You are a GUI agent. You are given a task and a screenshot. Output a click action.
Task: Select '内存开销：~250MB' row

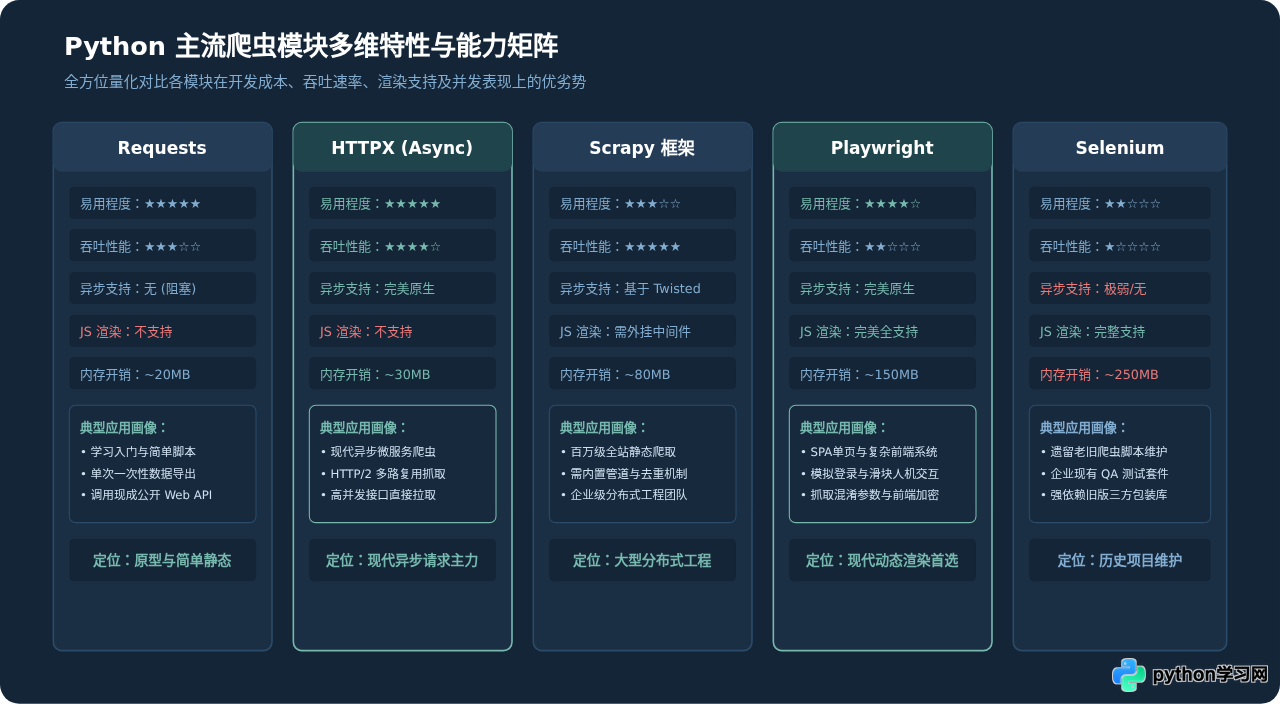tap(1120, 375)
